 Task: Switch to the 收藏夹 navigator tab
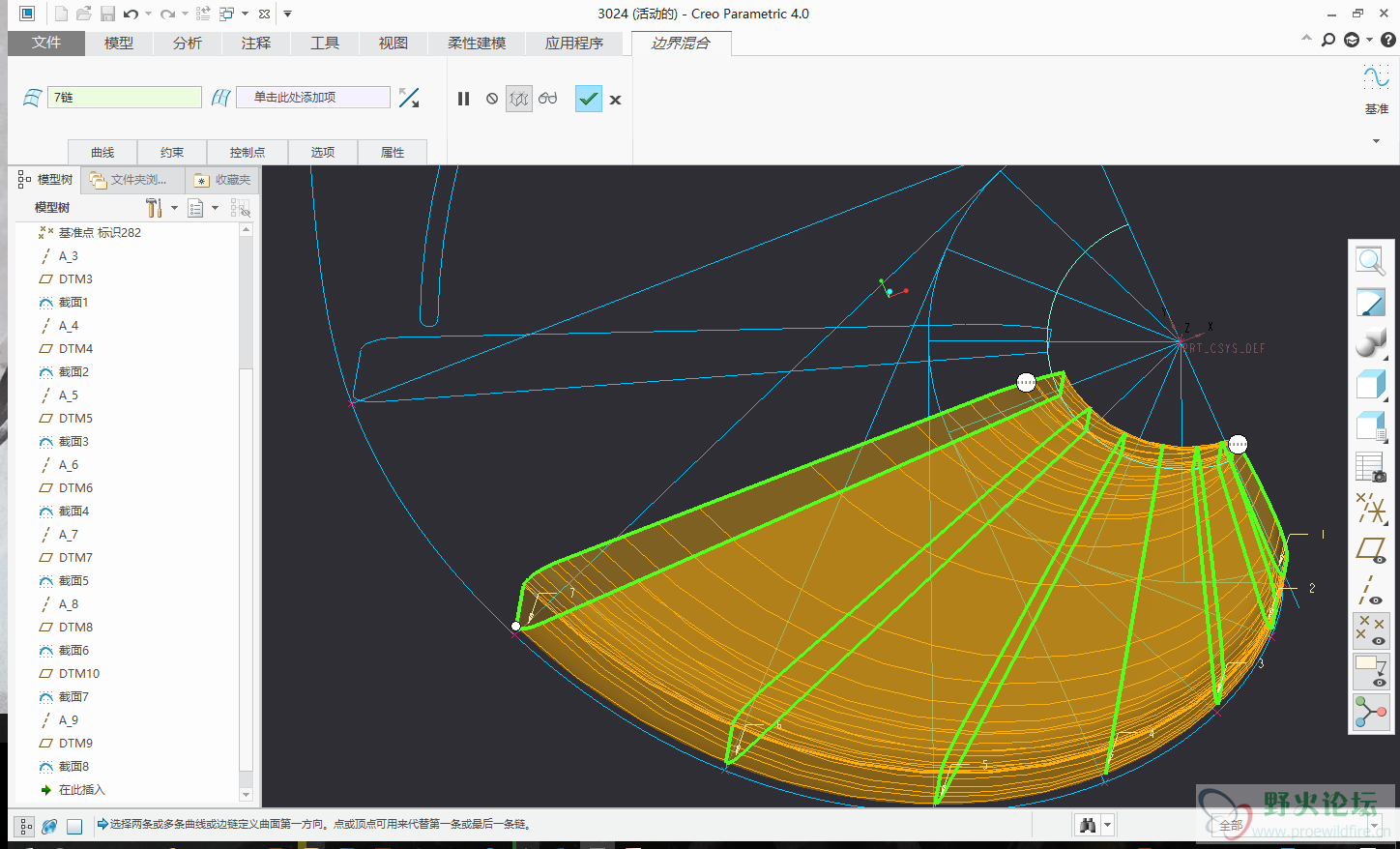coord(222,180)
